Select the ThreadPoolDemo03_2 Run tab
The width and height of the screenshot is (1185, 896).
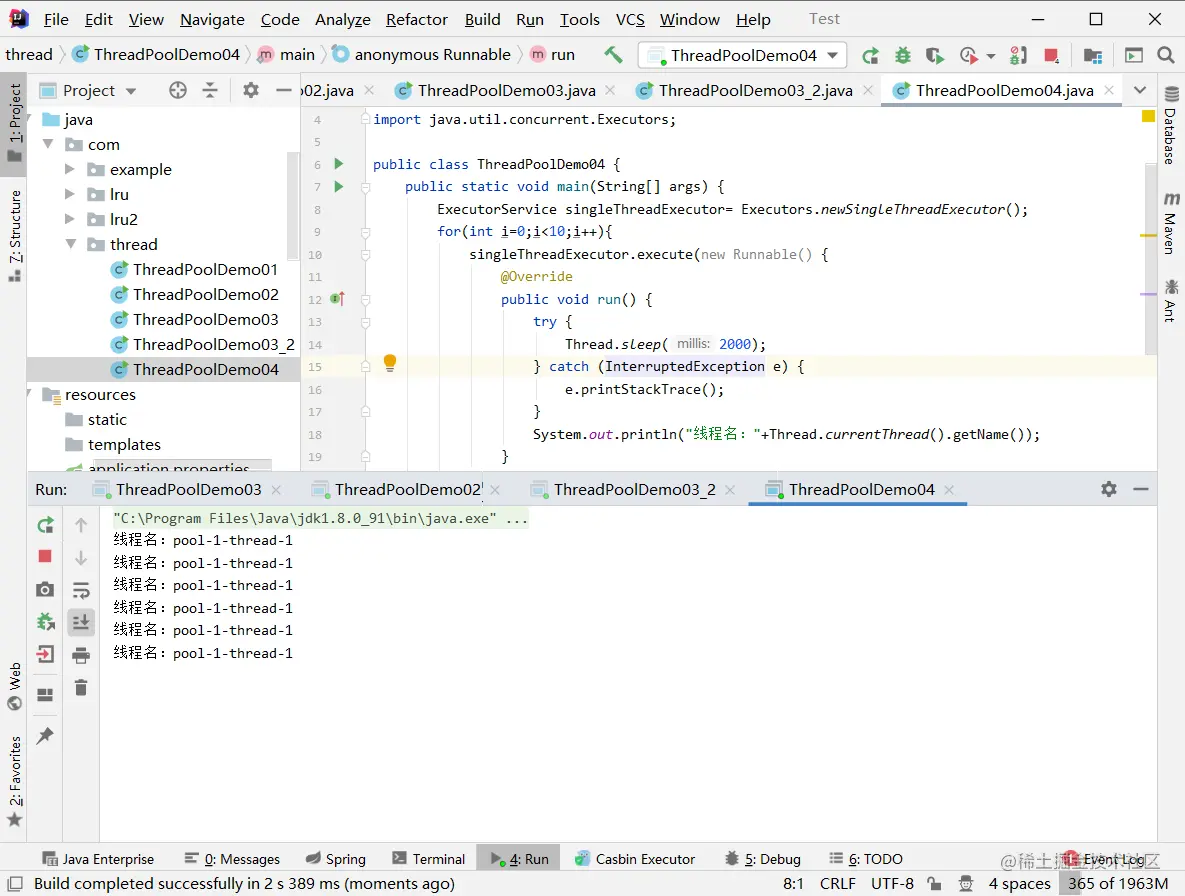[634, 490]
